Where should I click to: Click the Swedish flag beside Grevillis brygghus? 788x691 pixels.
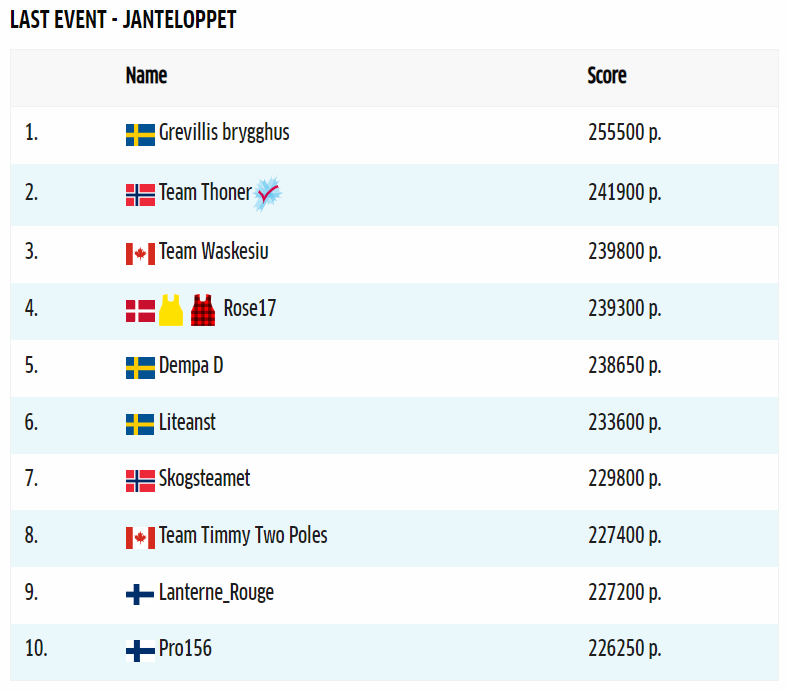[x=140, y=135]
